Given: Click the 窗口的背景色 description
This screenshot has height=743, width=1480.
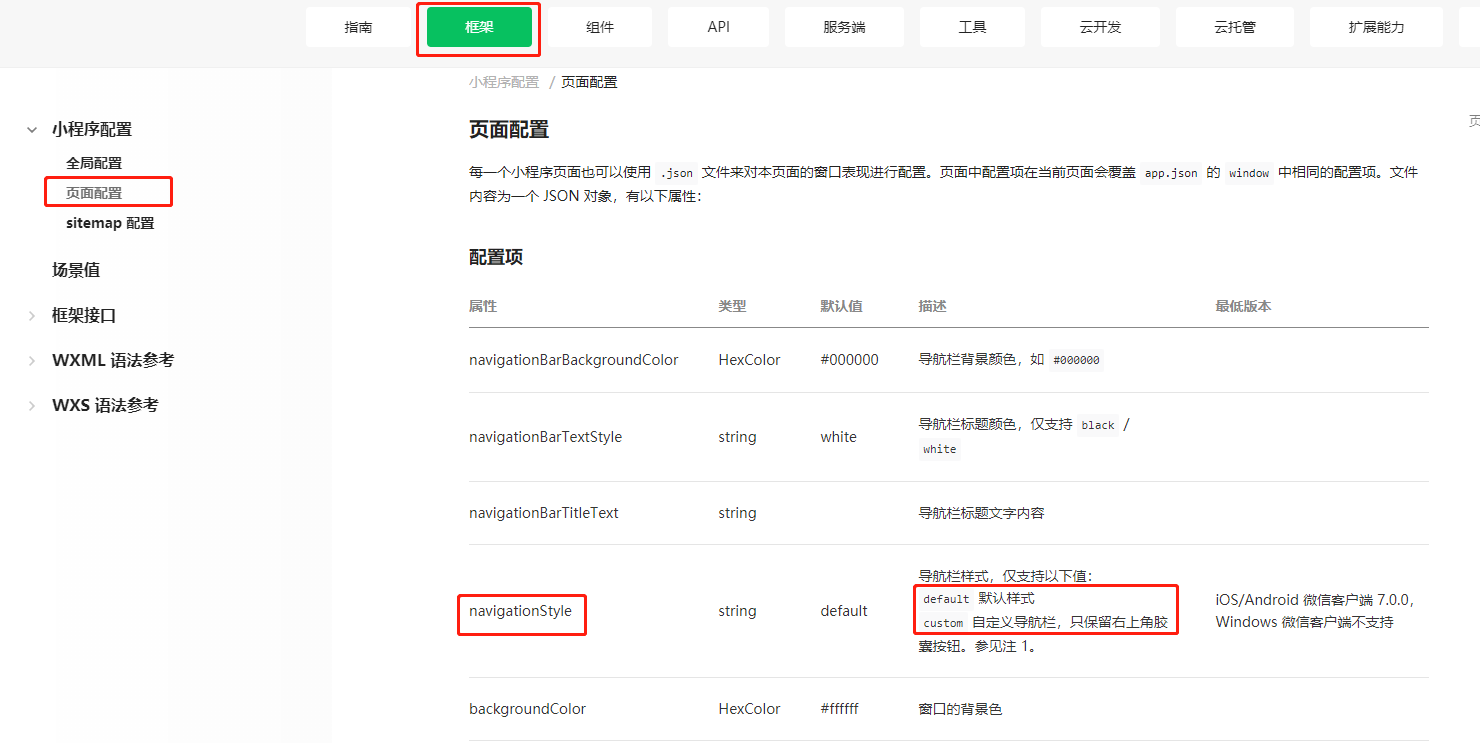Looking at the screenshot, I should click(961, 709).
